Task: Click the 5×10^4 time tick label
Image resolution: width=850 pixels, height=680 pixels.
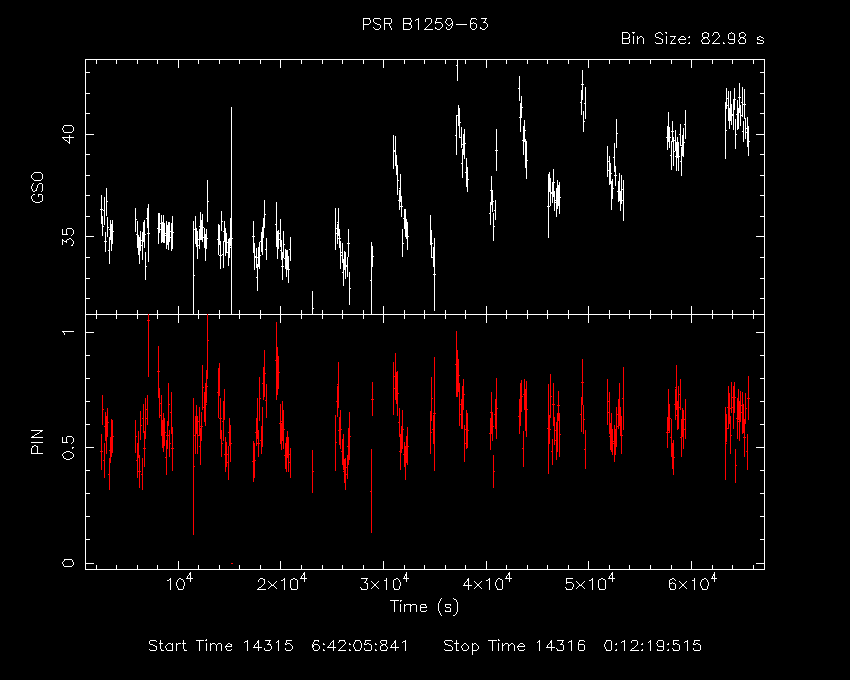Action: tap(590, 583)
